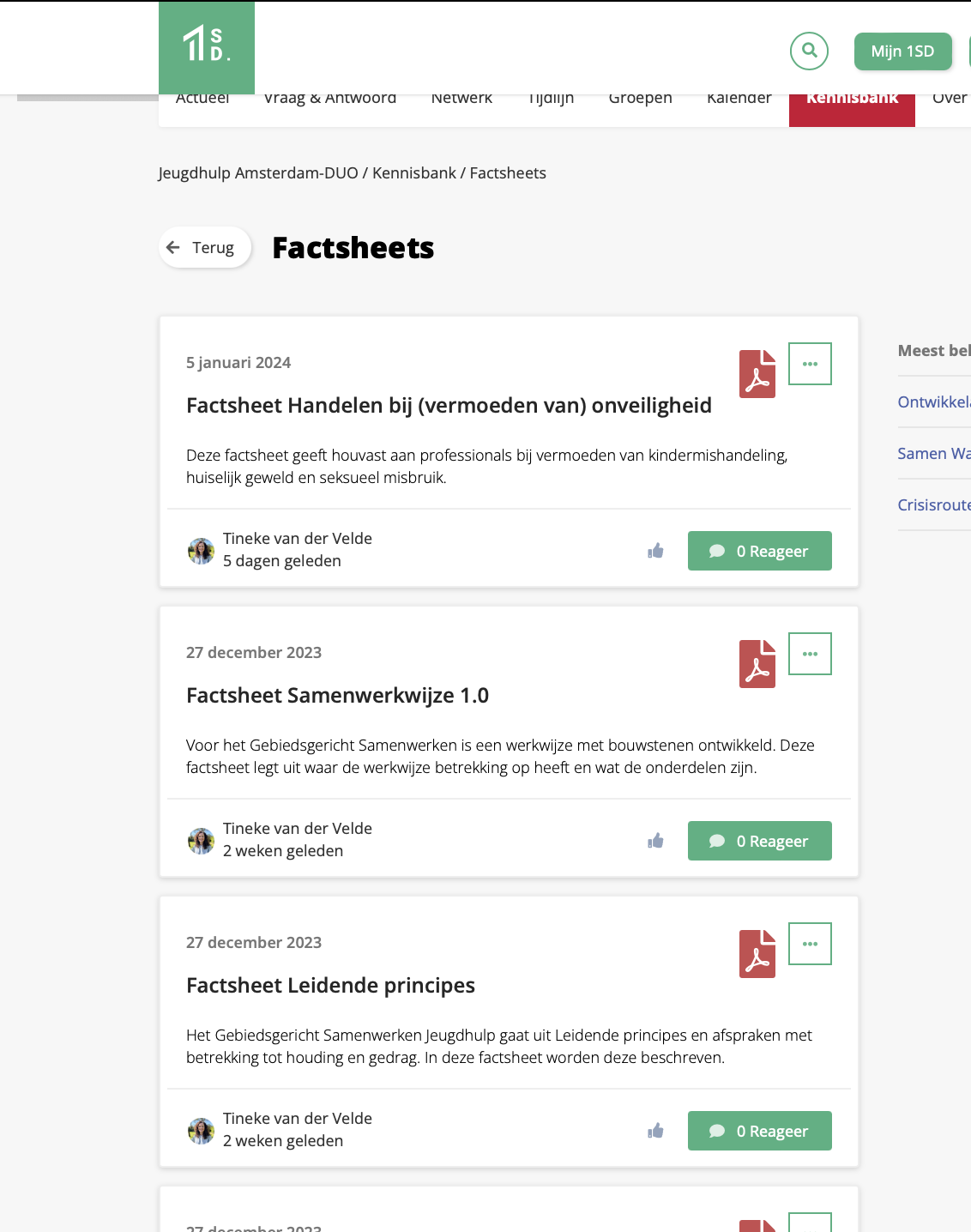The image size is (971, 1232).
Task: Open options menu for Leidende principes factsheet
Action: [x=810, y=944]
